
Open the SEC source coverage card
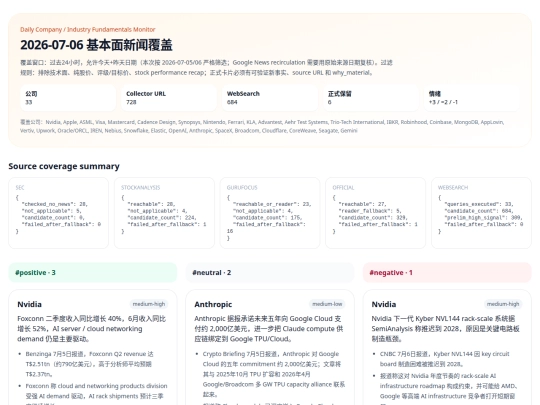tap(59, 213)
